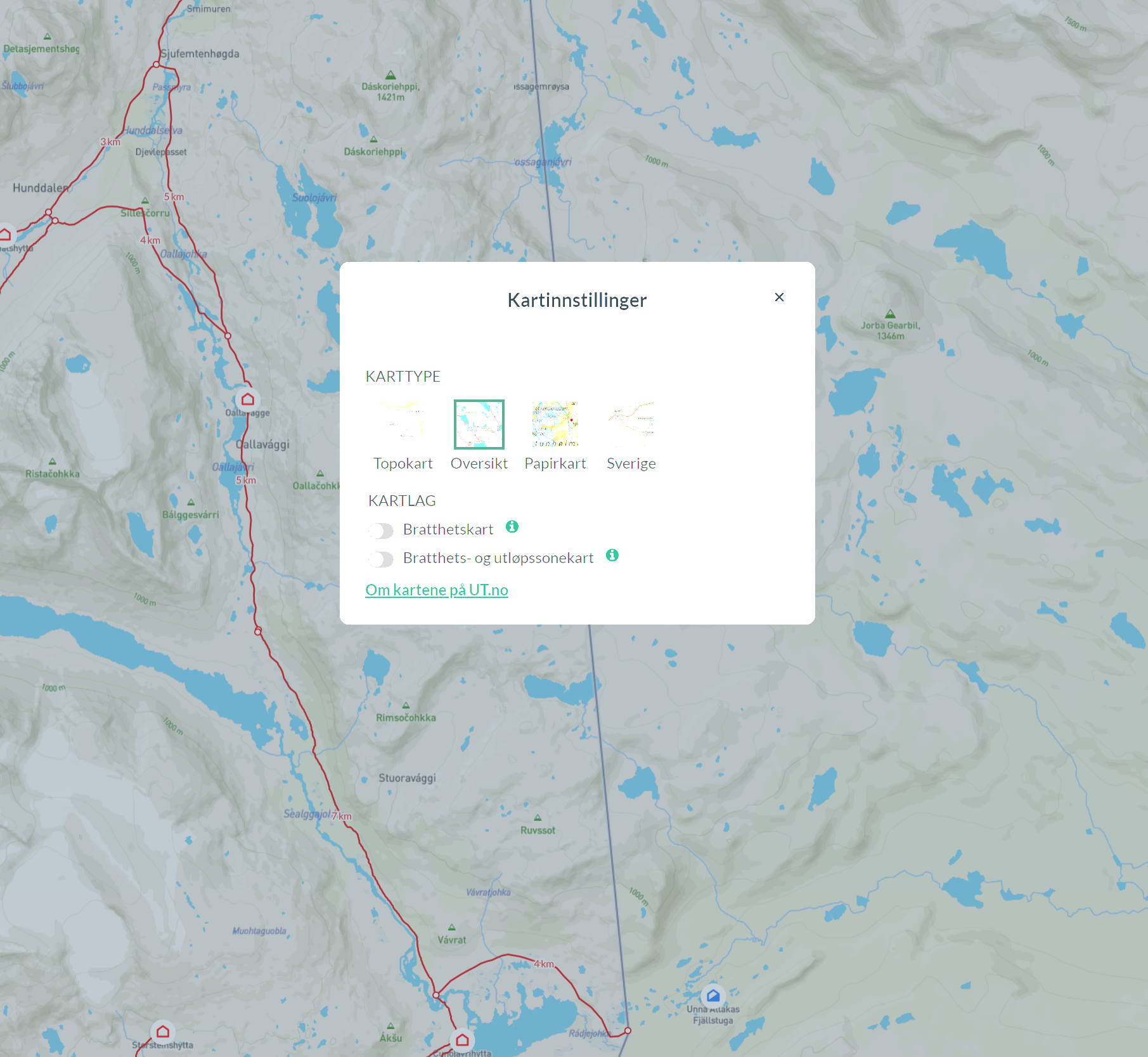Switch to the Papirkart map type
Screen dimensions: 1148x1057
[555, 424]
